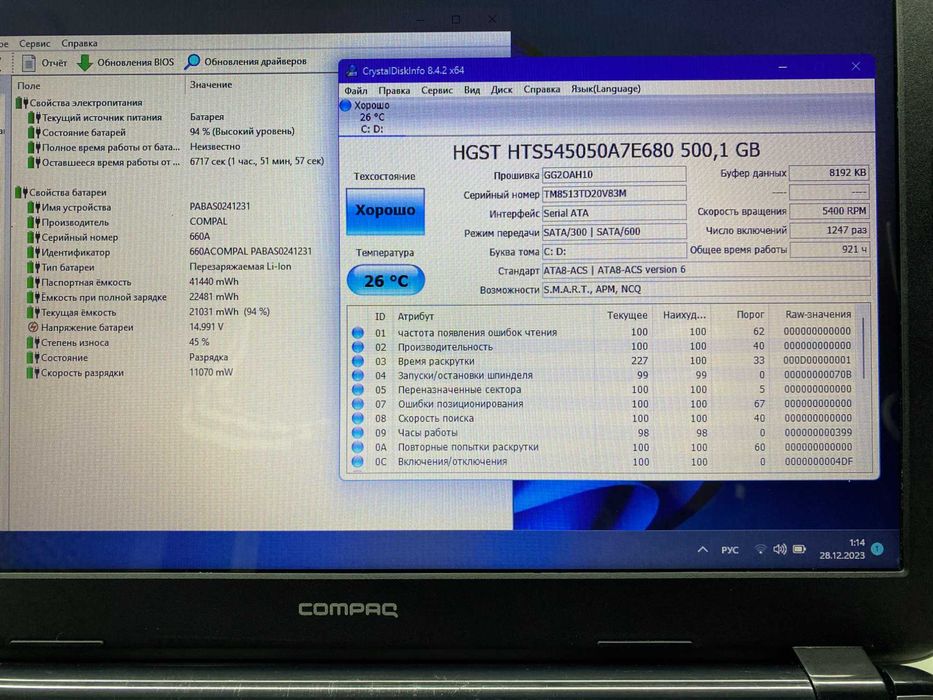Click the Число включений value 1247 раз

[829, 230]
